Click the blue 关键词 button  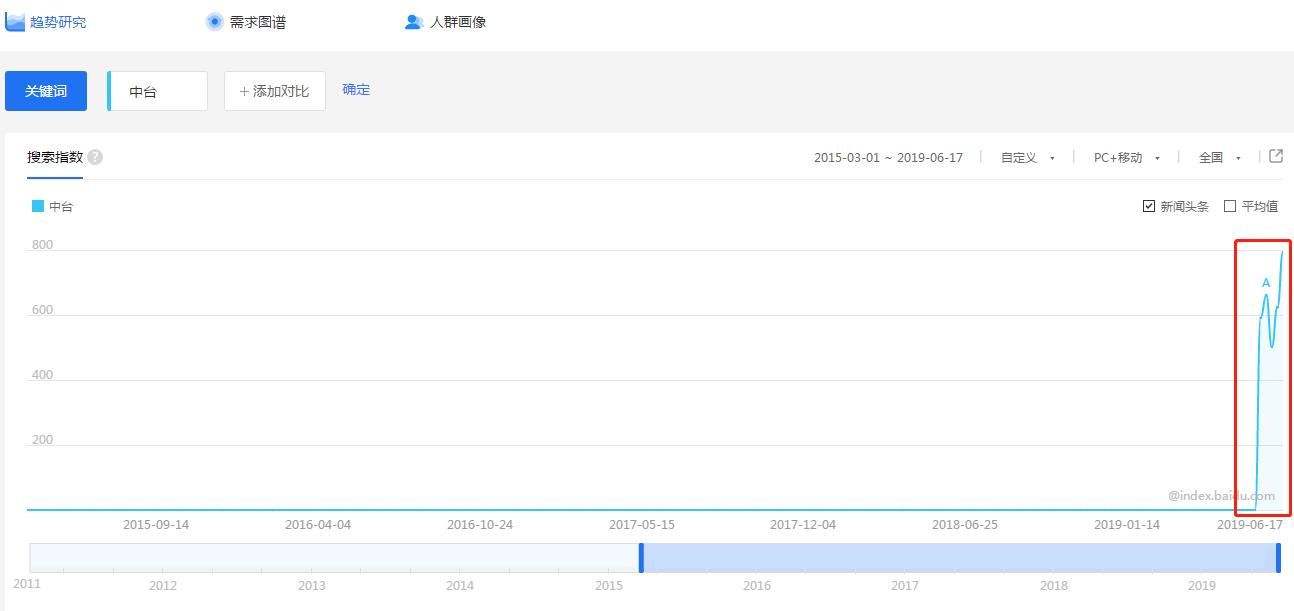[45, 90]
